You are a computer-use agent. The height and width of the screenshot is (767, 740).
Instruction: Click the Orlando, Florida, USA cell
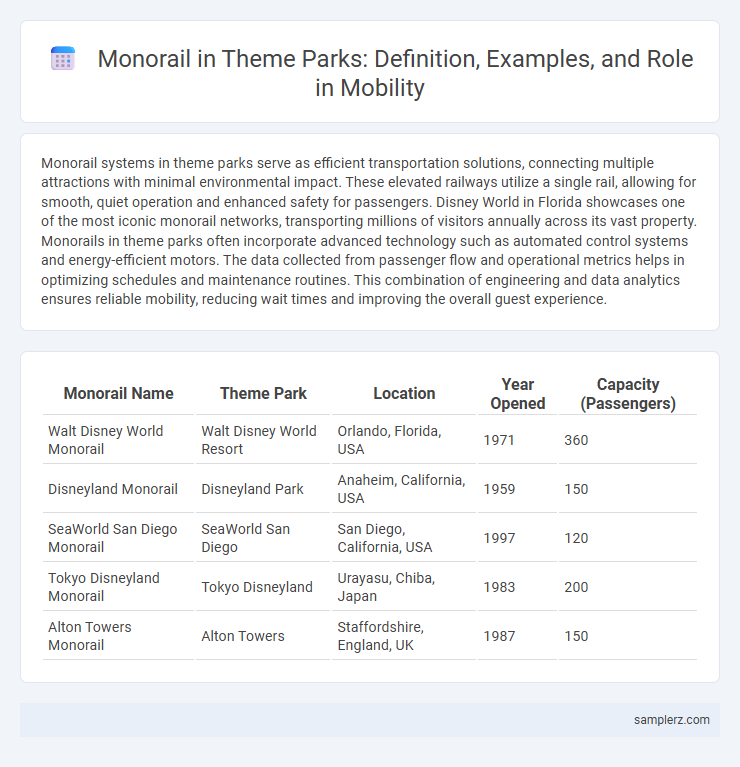pos(404,440)
